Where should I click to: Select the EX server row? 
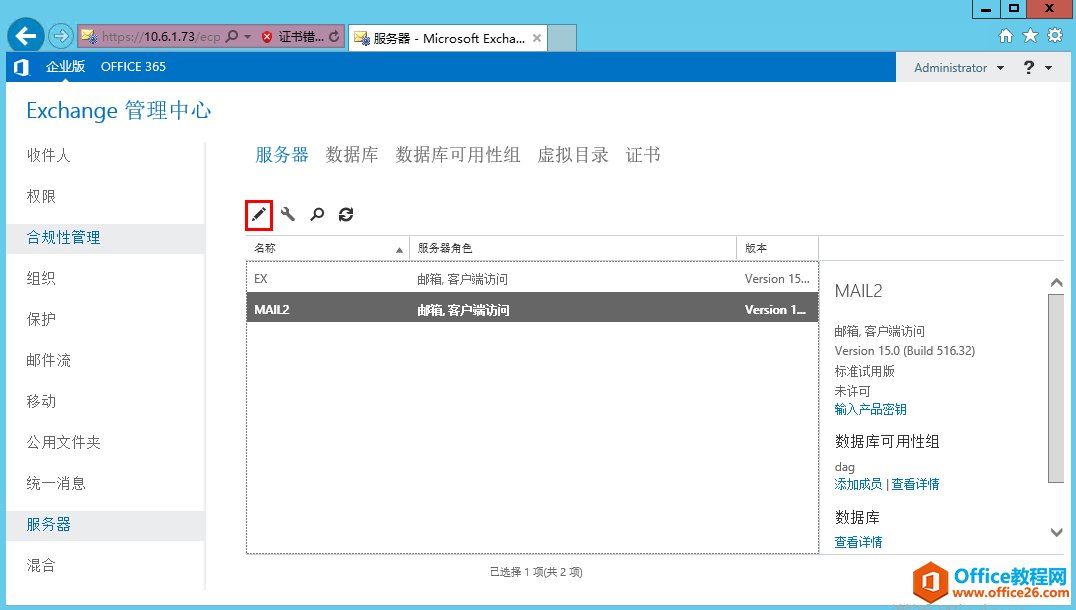coord(400,277)
